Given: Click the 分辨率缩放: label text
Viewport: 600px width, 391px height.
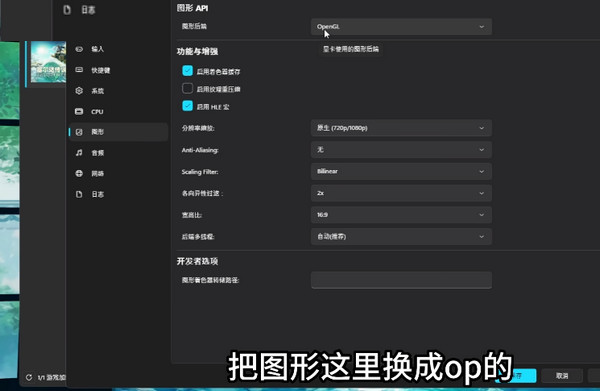Looking at the screenshot, I should click(198, 128).
